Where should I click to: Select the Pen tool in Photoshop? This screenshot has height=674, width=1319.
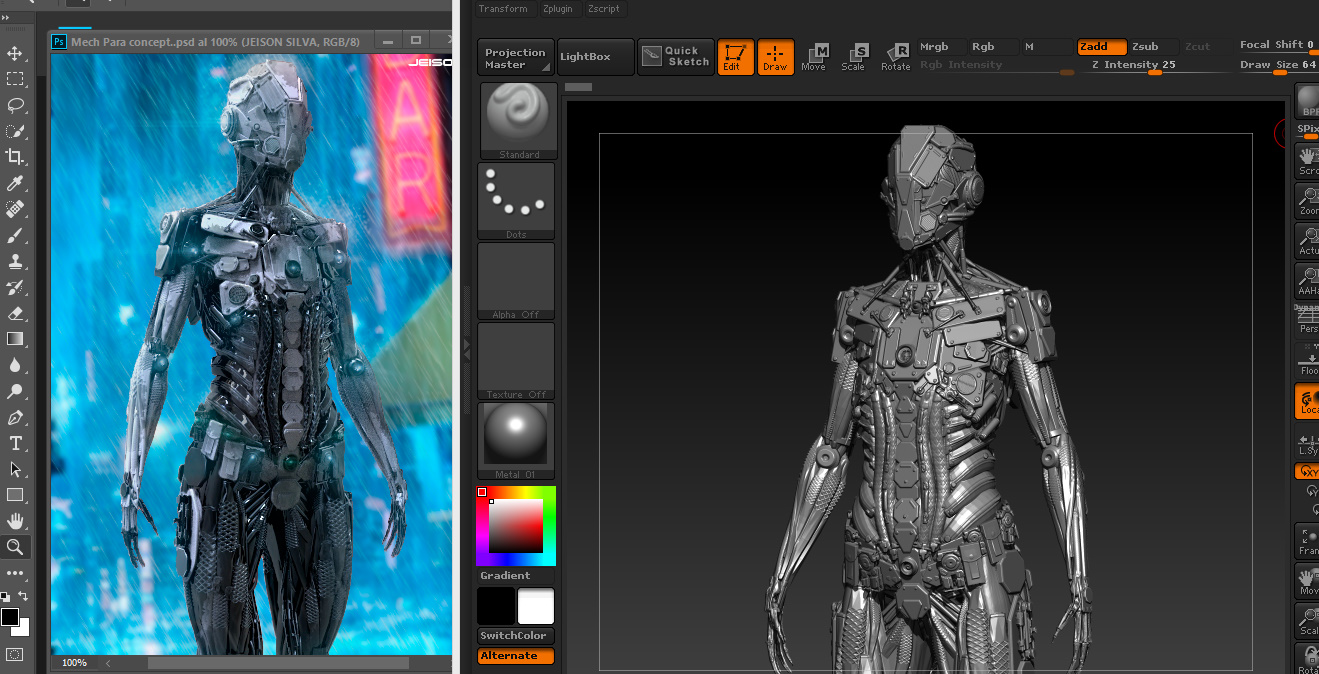(x=15, y=417)
